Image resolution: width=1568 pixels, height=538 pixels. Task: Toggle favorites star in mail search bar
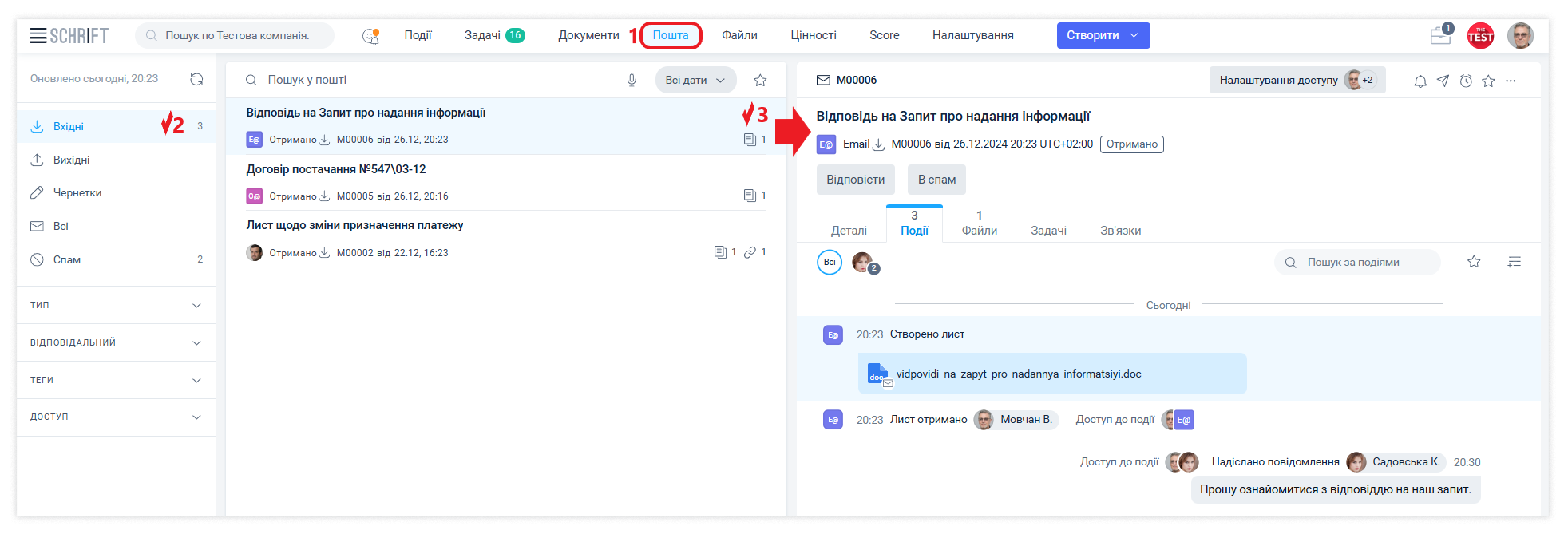coord(760,80)
